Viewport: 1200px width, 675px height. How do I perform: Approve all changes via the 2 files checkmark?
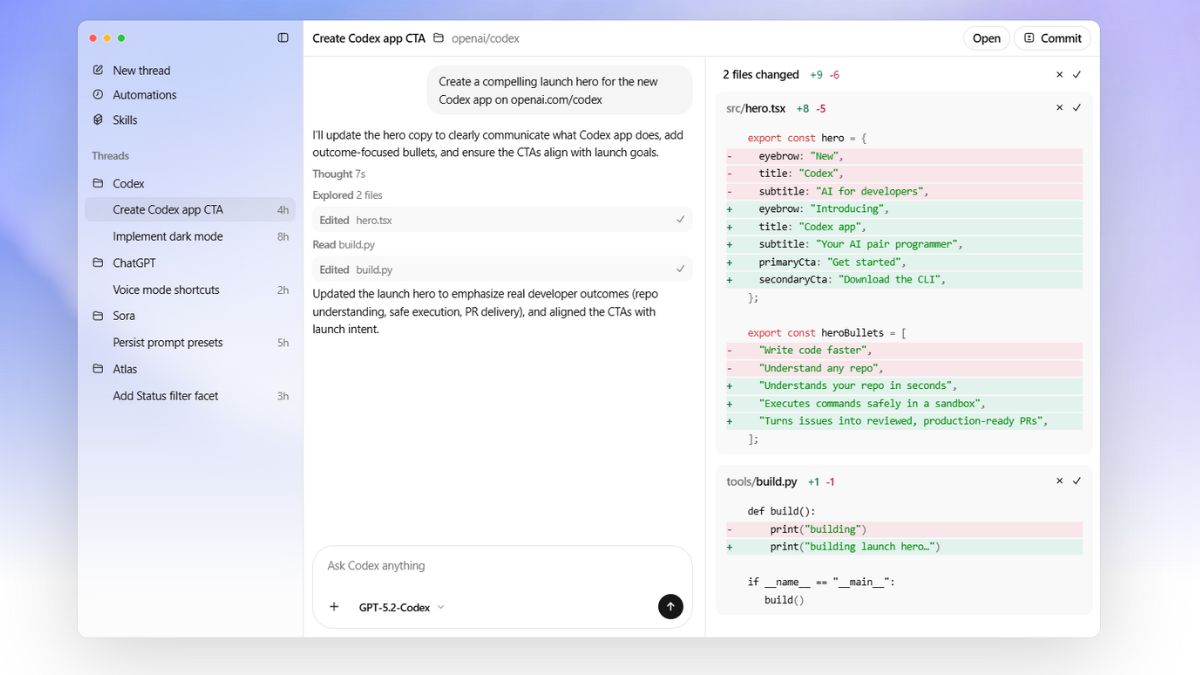click(x=1077, y=74)
